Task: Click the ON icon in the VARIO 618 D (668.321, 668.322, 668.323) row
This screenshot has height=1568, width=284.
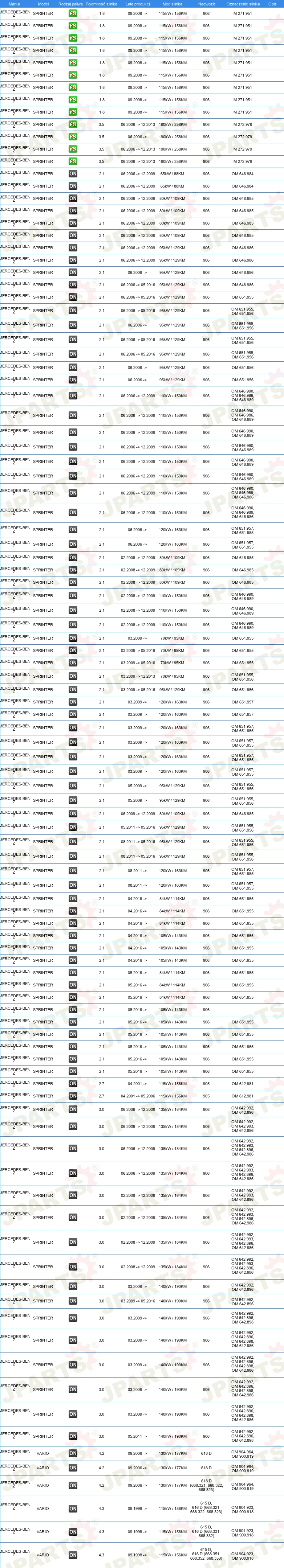Action: 73,1485
